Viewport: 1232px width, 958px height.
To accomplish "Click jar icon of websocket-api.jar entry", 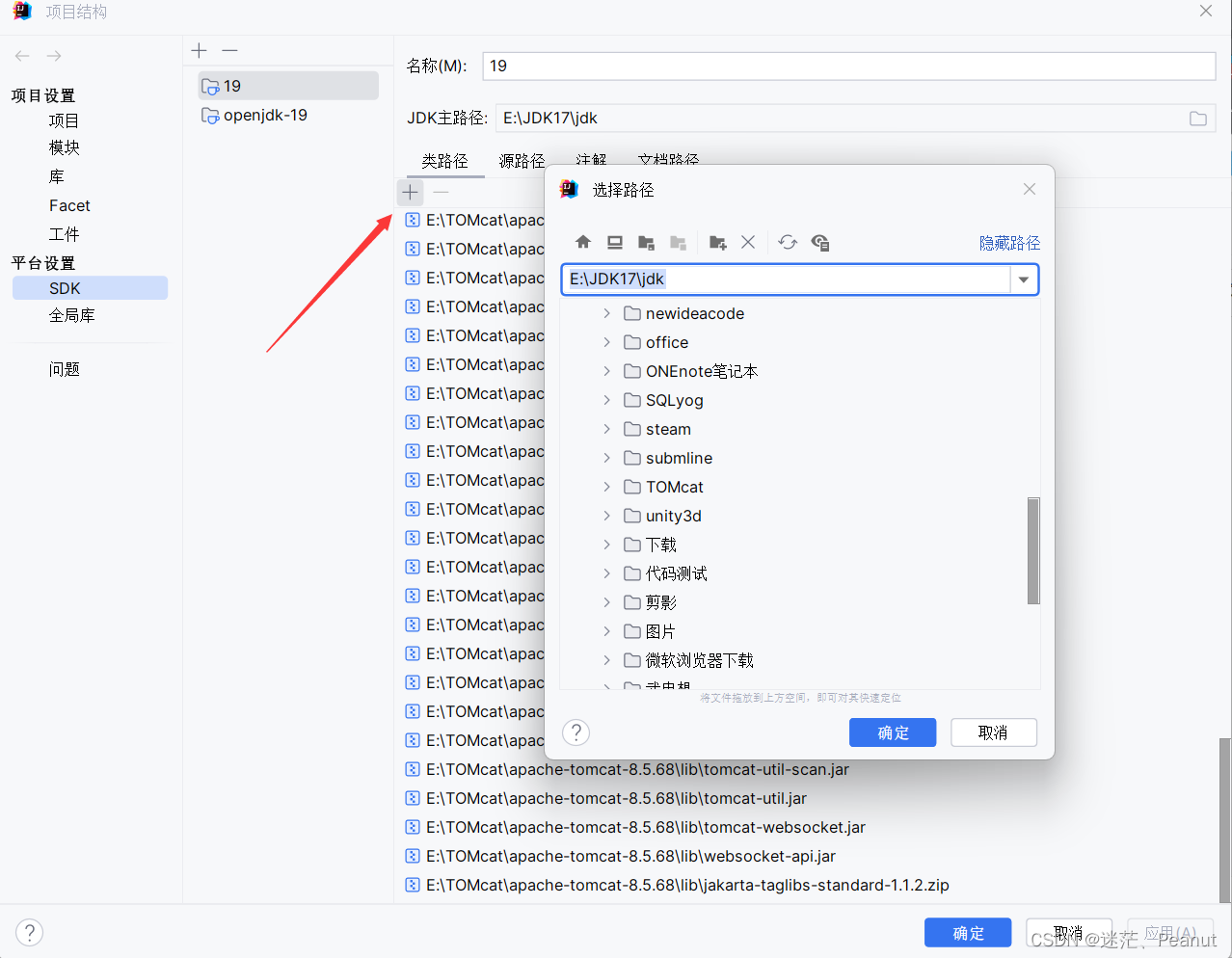I will click(x=413, y=856).
